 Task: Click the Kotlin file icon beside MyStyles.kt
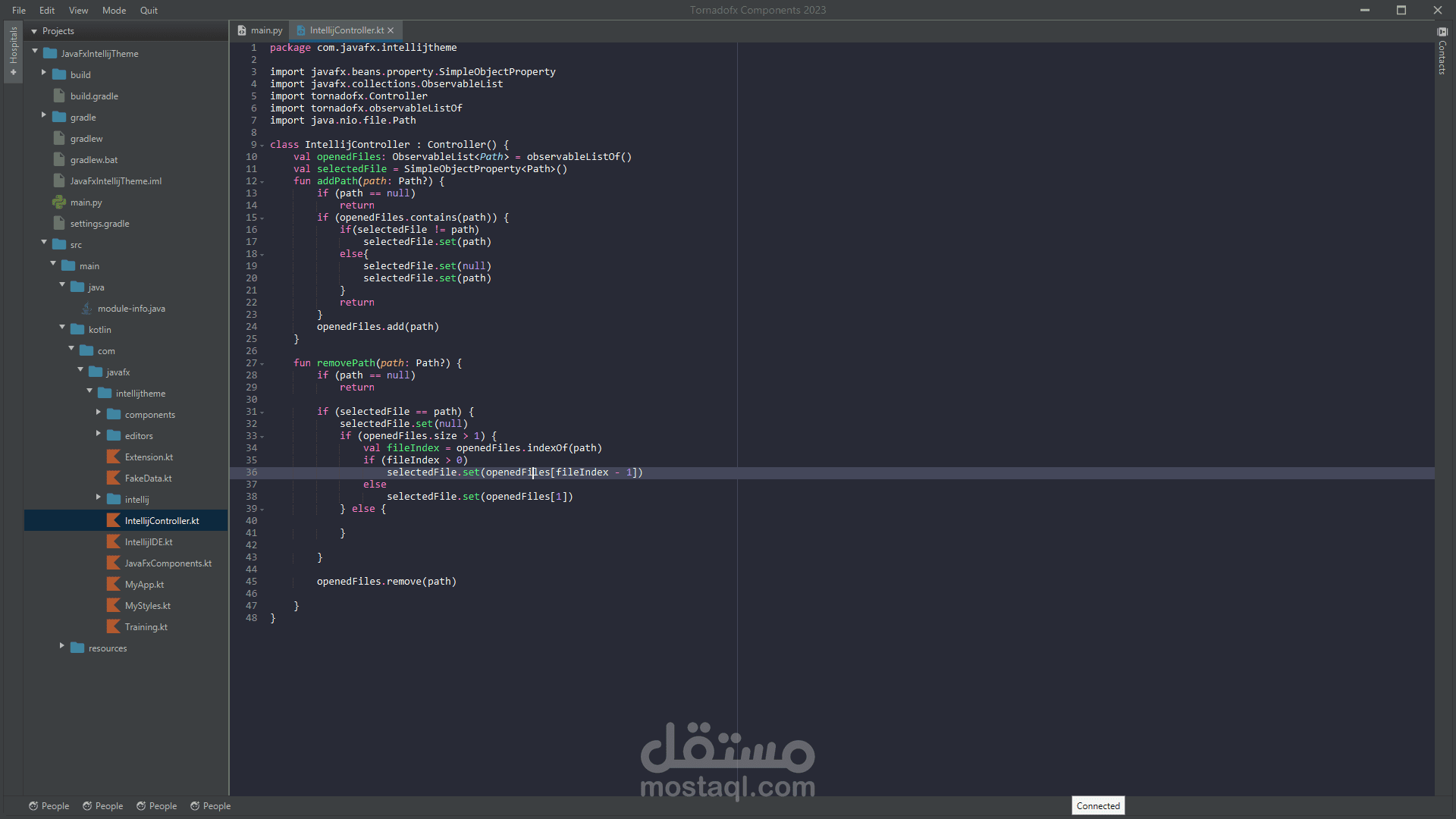(x=114, y=605)
